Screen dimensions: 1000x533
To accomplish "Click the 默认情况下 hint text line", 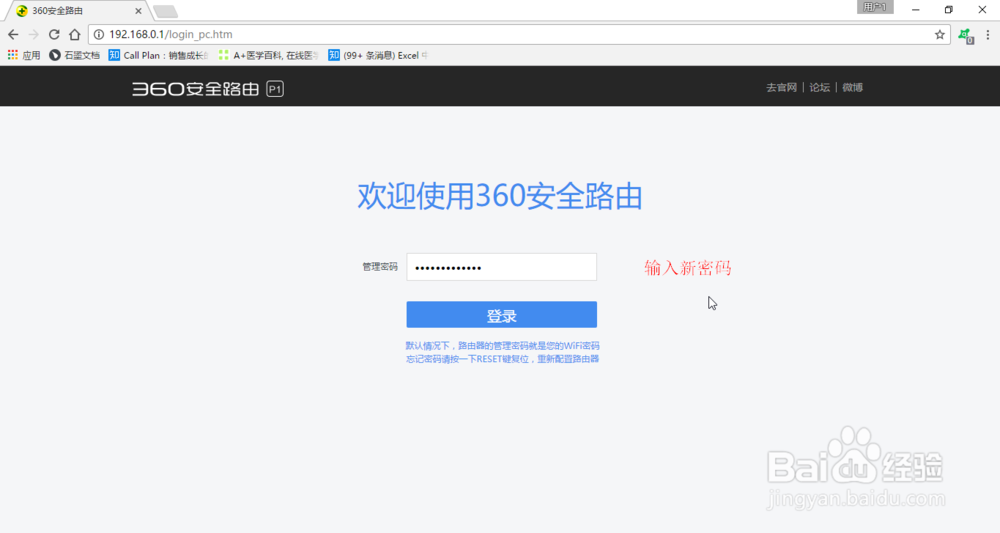I will point(503,346).
